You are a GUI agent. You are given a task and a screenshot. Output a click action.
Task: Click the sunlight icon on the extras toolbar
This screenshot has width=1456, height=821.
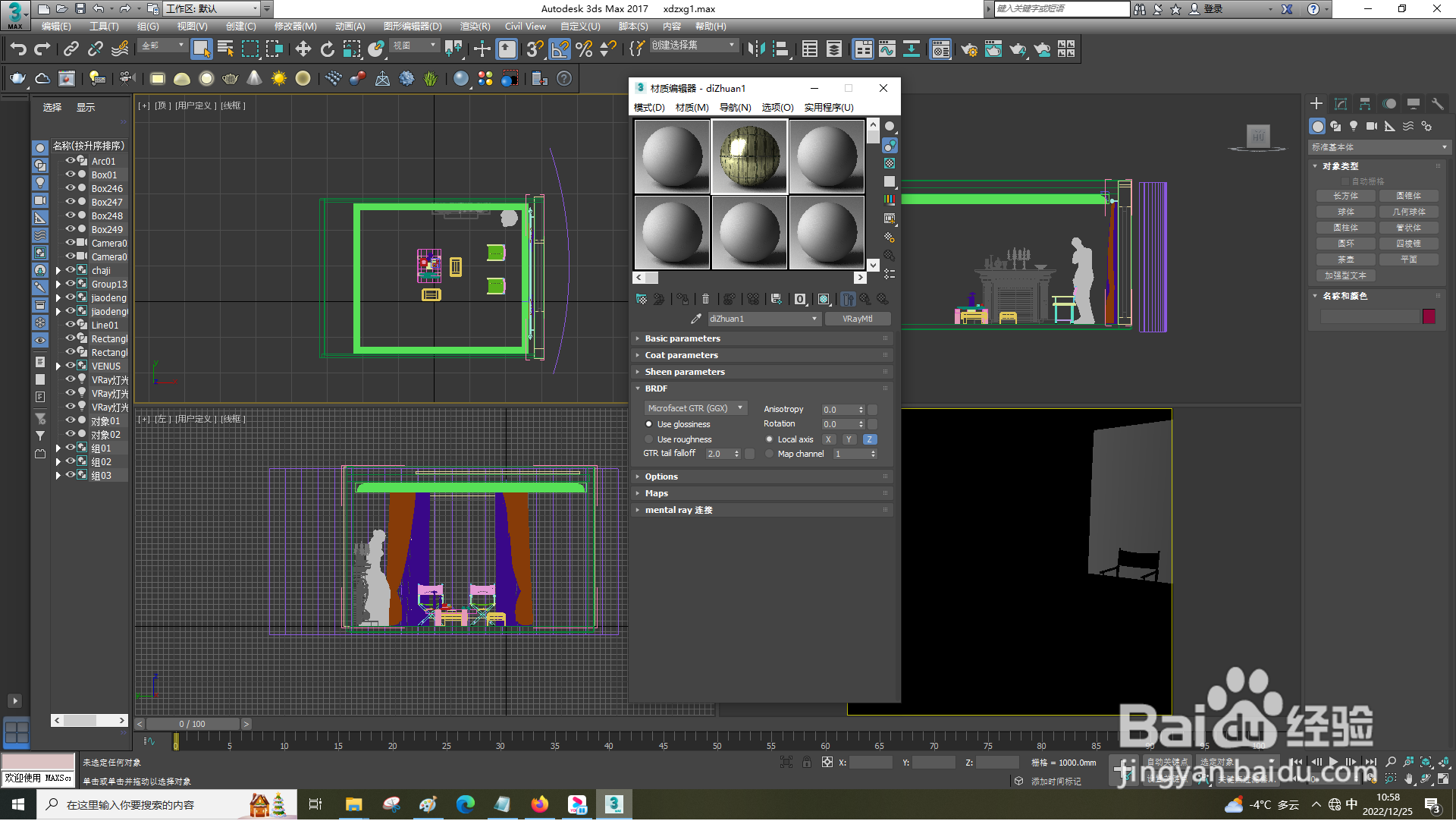click(278, 78)
